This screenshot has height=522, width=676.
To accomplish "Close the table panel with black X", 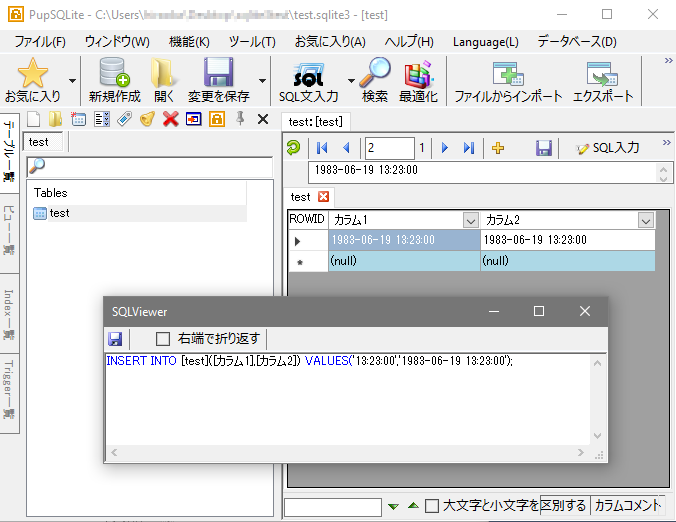I will click(263, 119).
